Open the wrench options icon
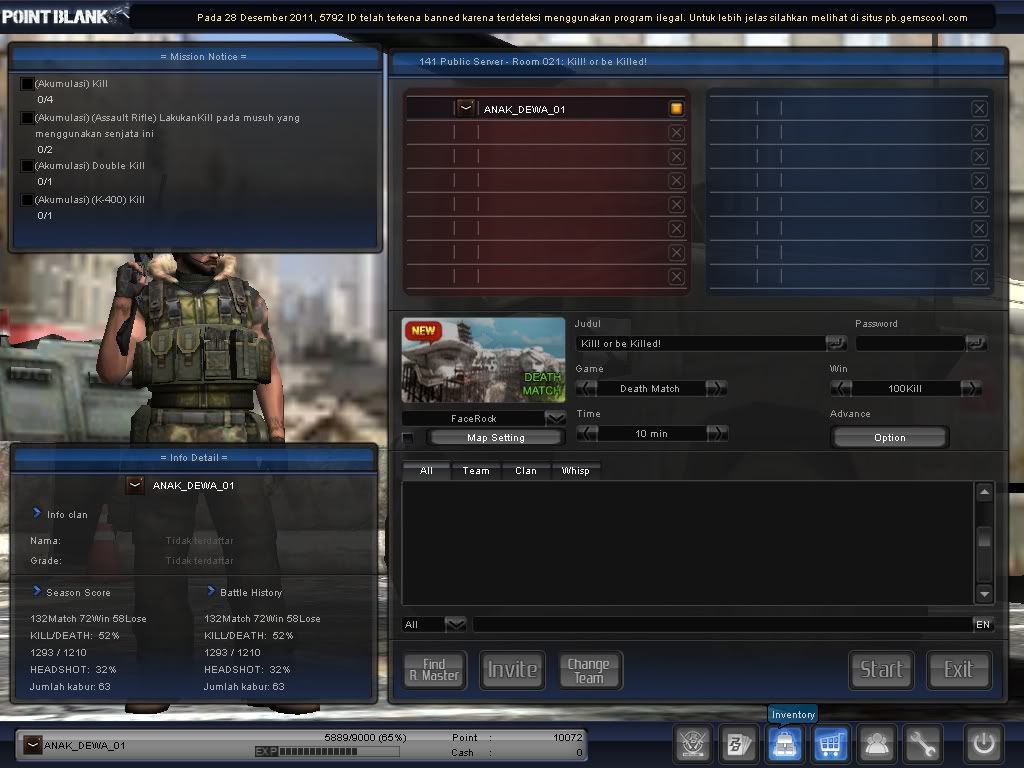 922,743
